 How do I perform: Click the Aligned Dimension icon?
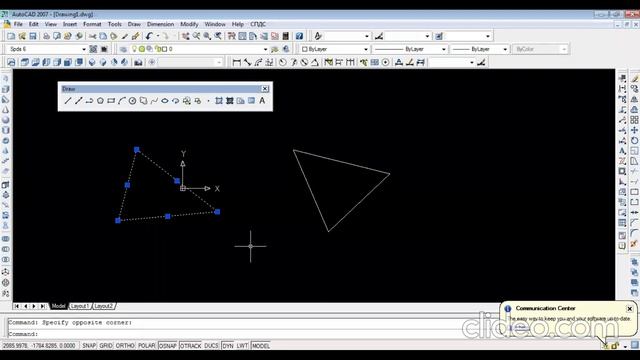point(247,62)
